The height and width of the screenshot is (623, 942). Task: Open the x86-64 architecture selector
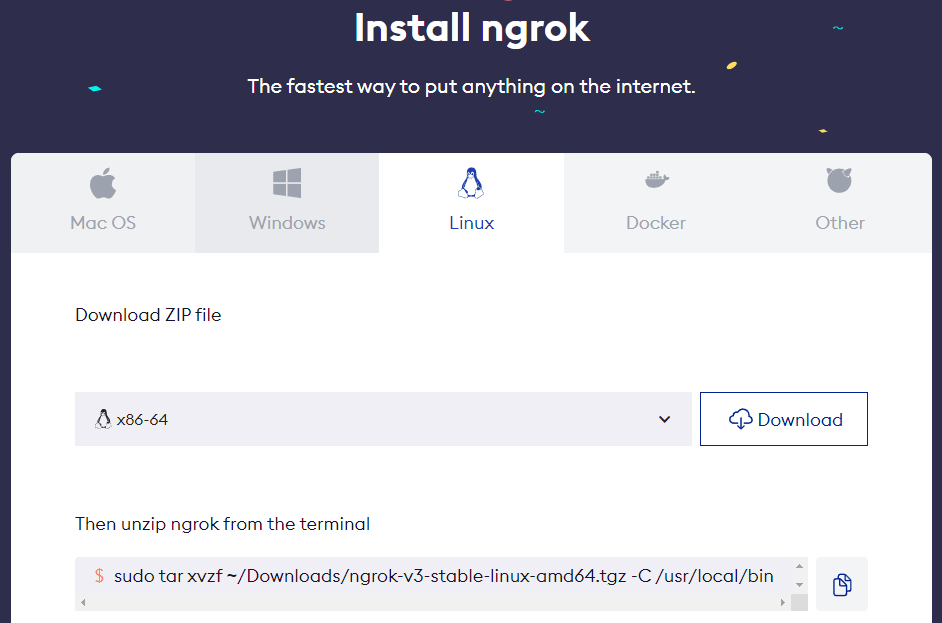(x=380, y=420)
